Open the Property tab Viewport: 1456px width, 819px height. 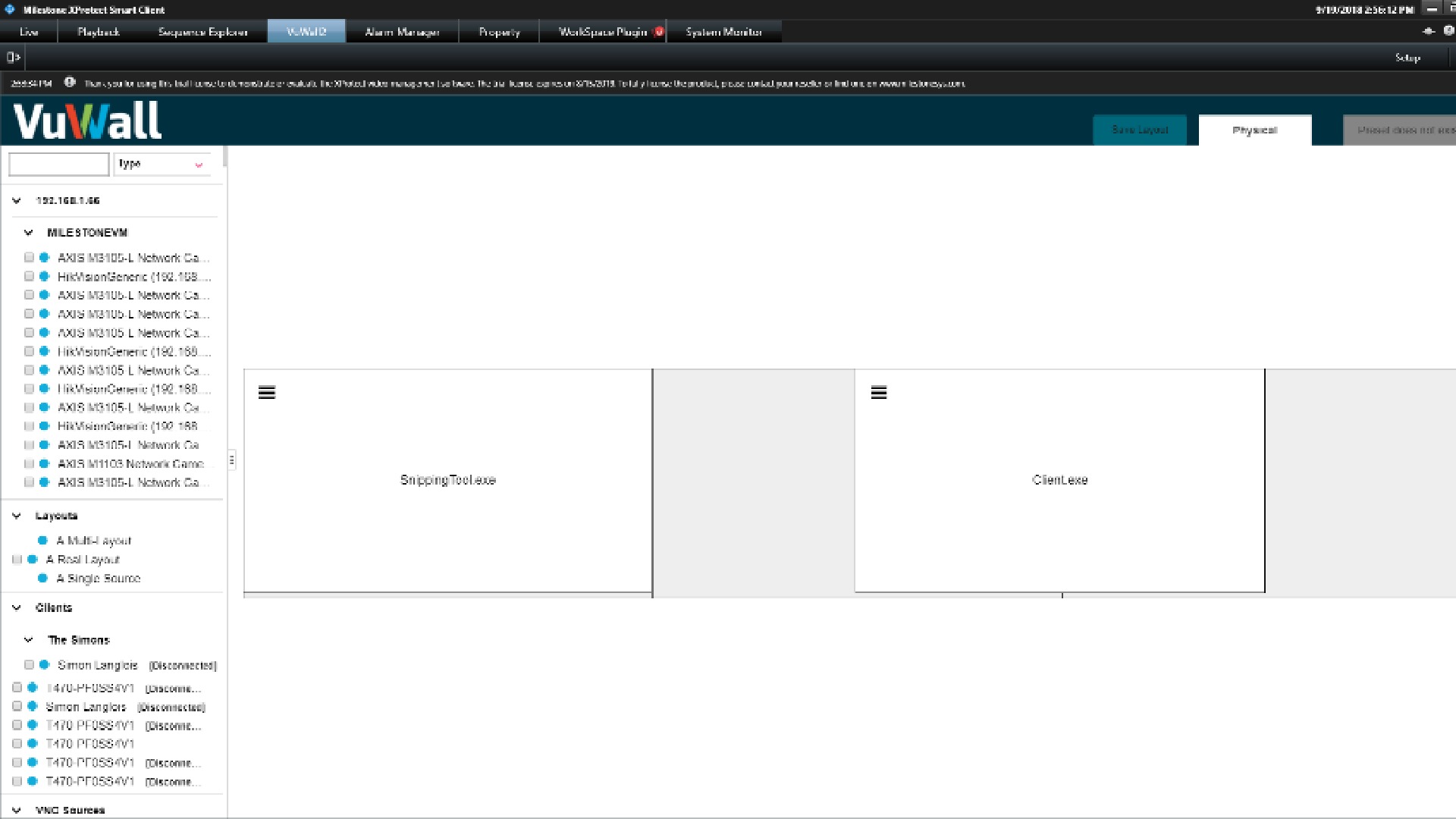[499, 32]
